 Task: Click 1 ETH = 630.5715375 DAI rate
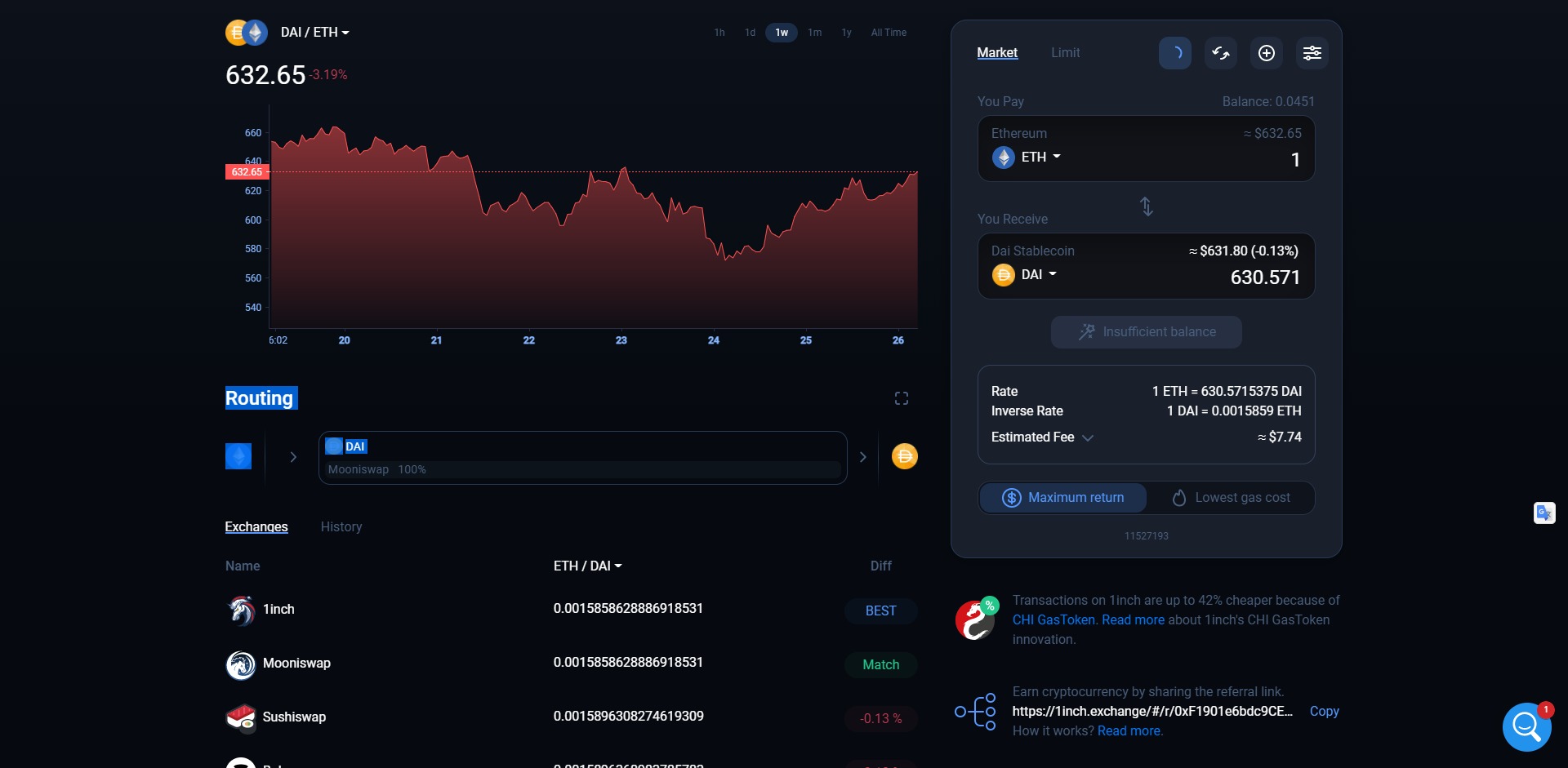tap(1227, 392)
